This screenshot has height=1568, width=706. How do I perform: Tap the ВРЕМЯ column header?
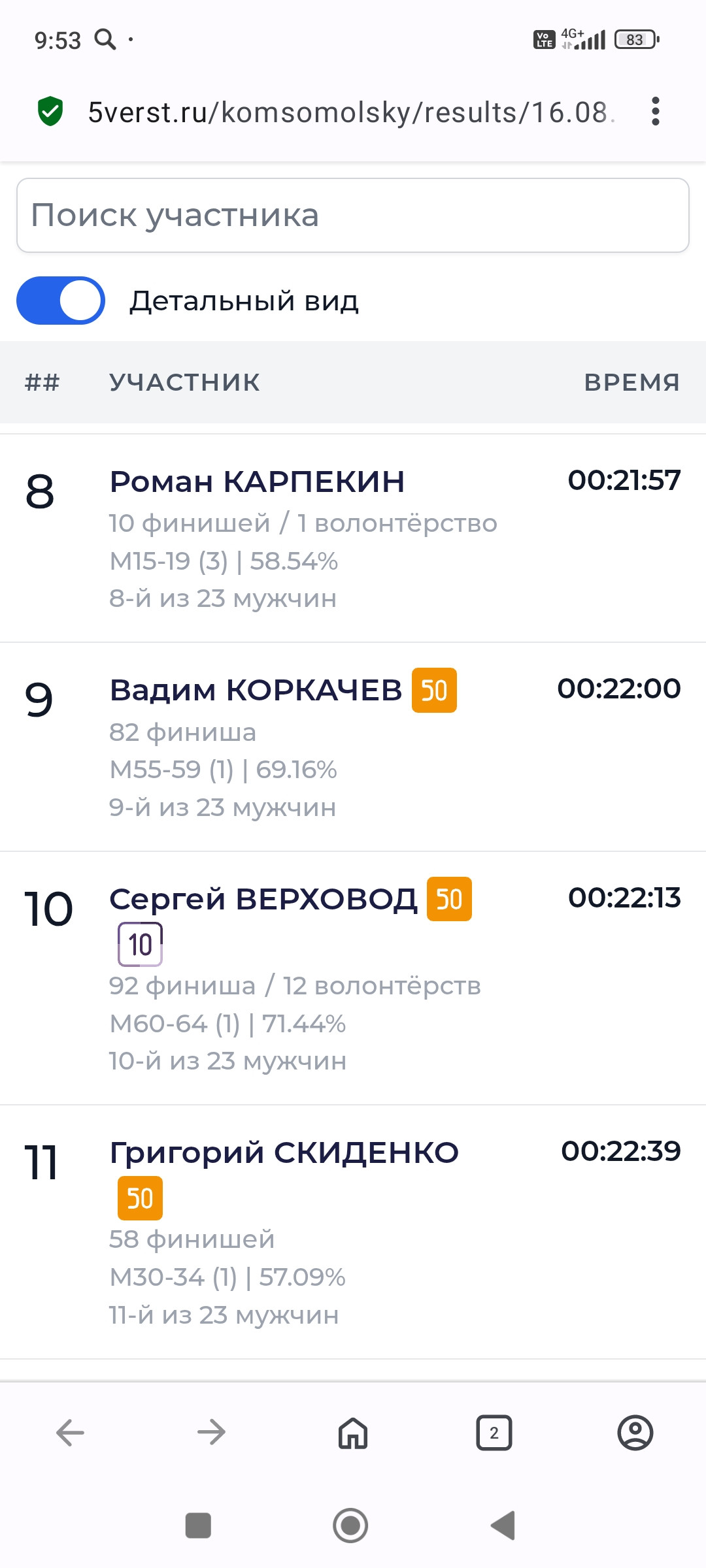tap(632, 382)
